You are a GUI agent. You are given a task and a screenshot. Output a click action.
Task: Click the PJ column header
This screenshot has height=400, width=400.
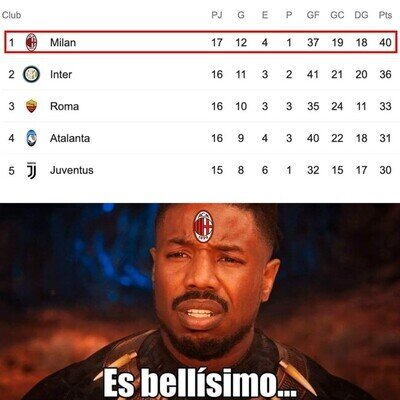[217, 15]
